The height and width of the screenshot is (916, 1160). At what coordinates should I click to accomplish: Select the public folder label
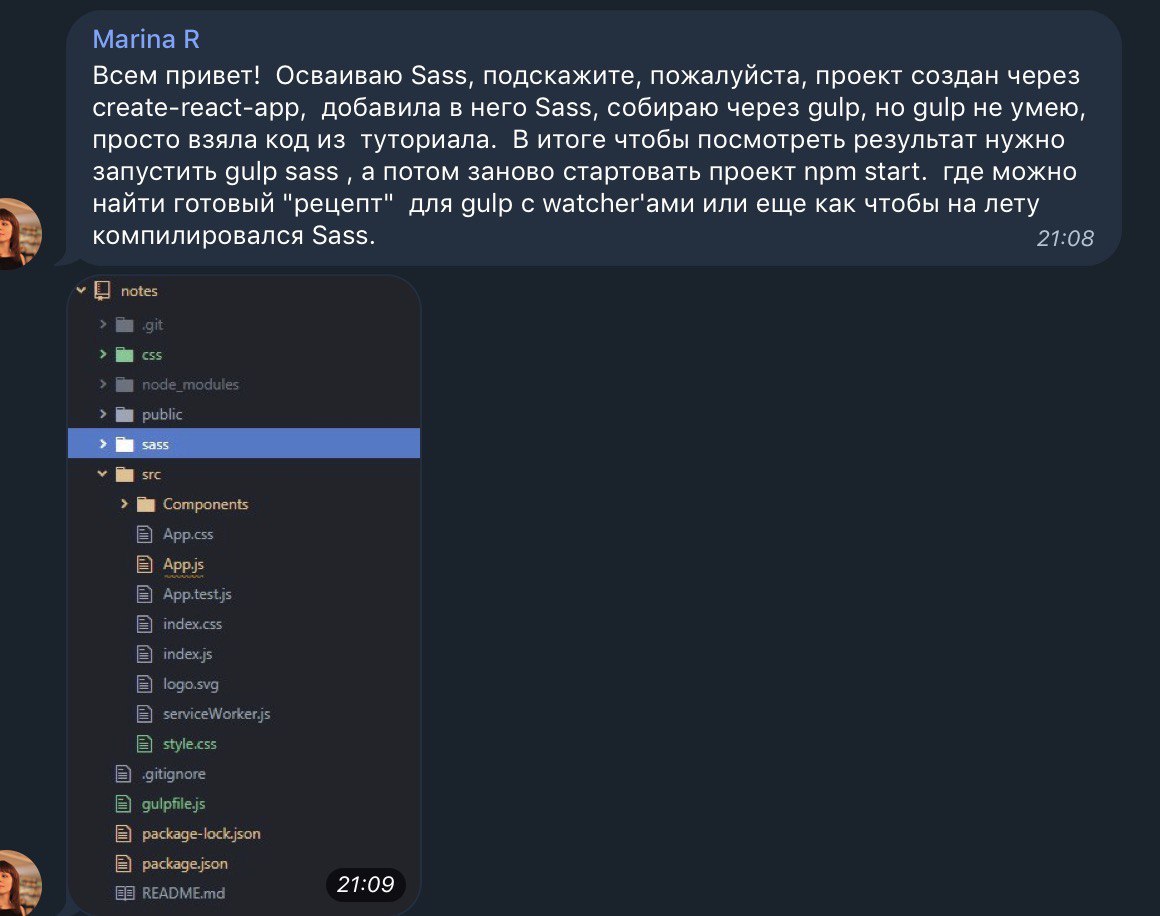coord(162,414)
